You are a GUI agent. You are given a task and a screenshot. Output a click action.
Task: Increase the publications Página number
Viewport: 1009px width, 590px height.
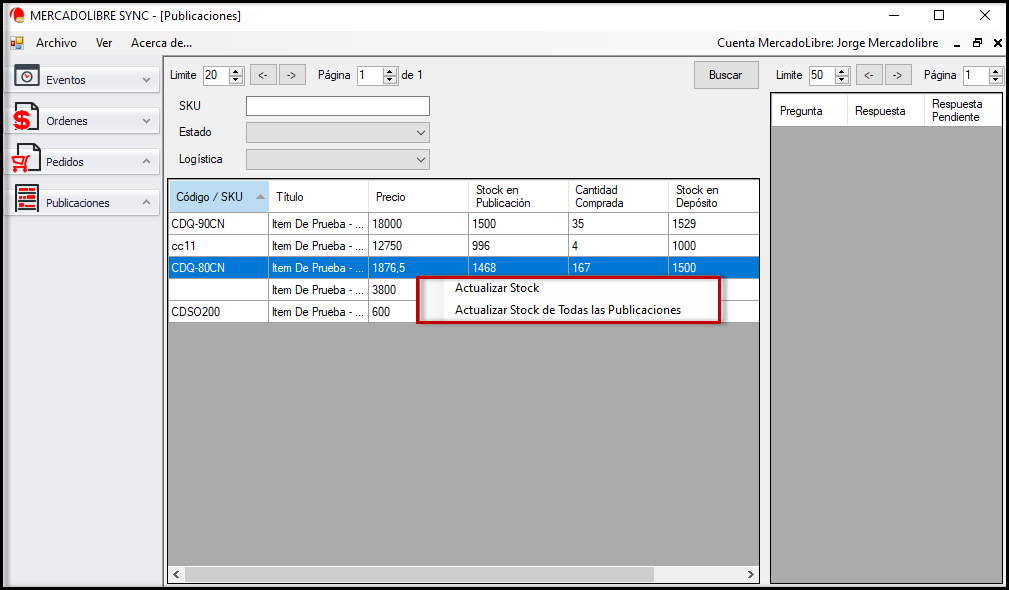(390, 71)
